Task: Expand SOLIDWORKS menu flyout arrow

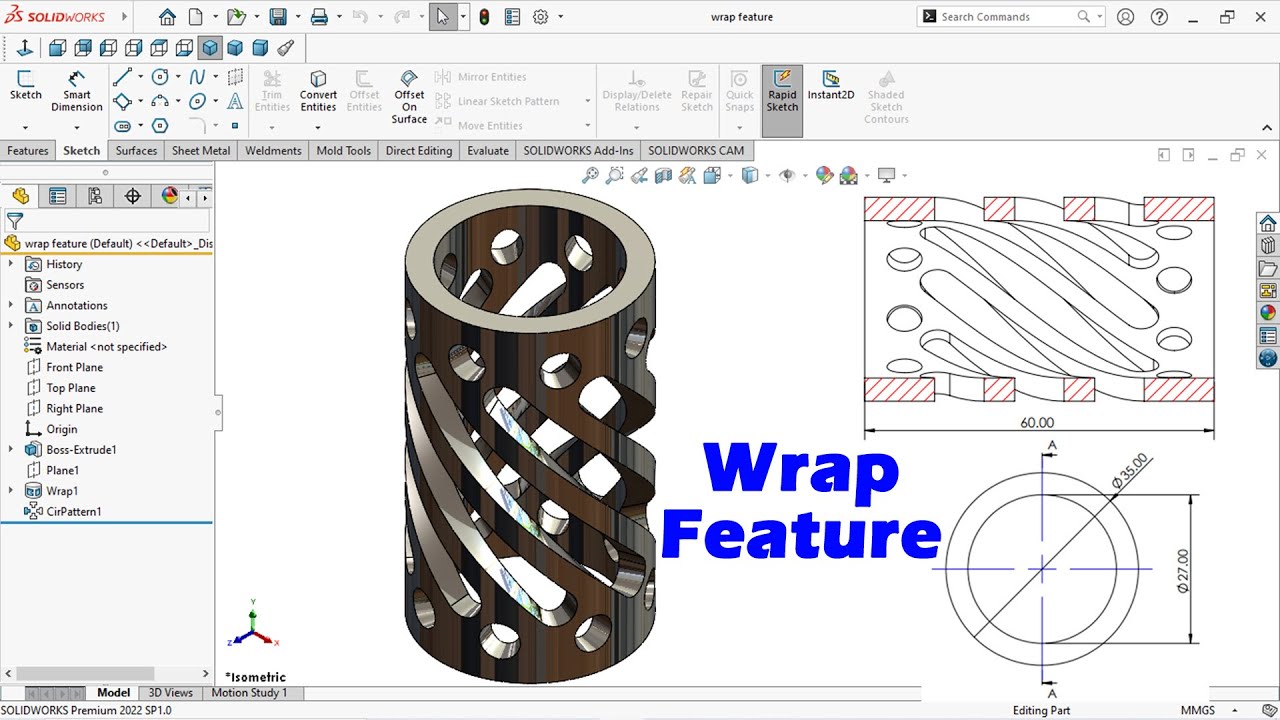Action: pos(125,17)
